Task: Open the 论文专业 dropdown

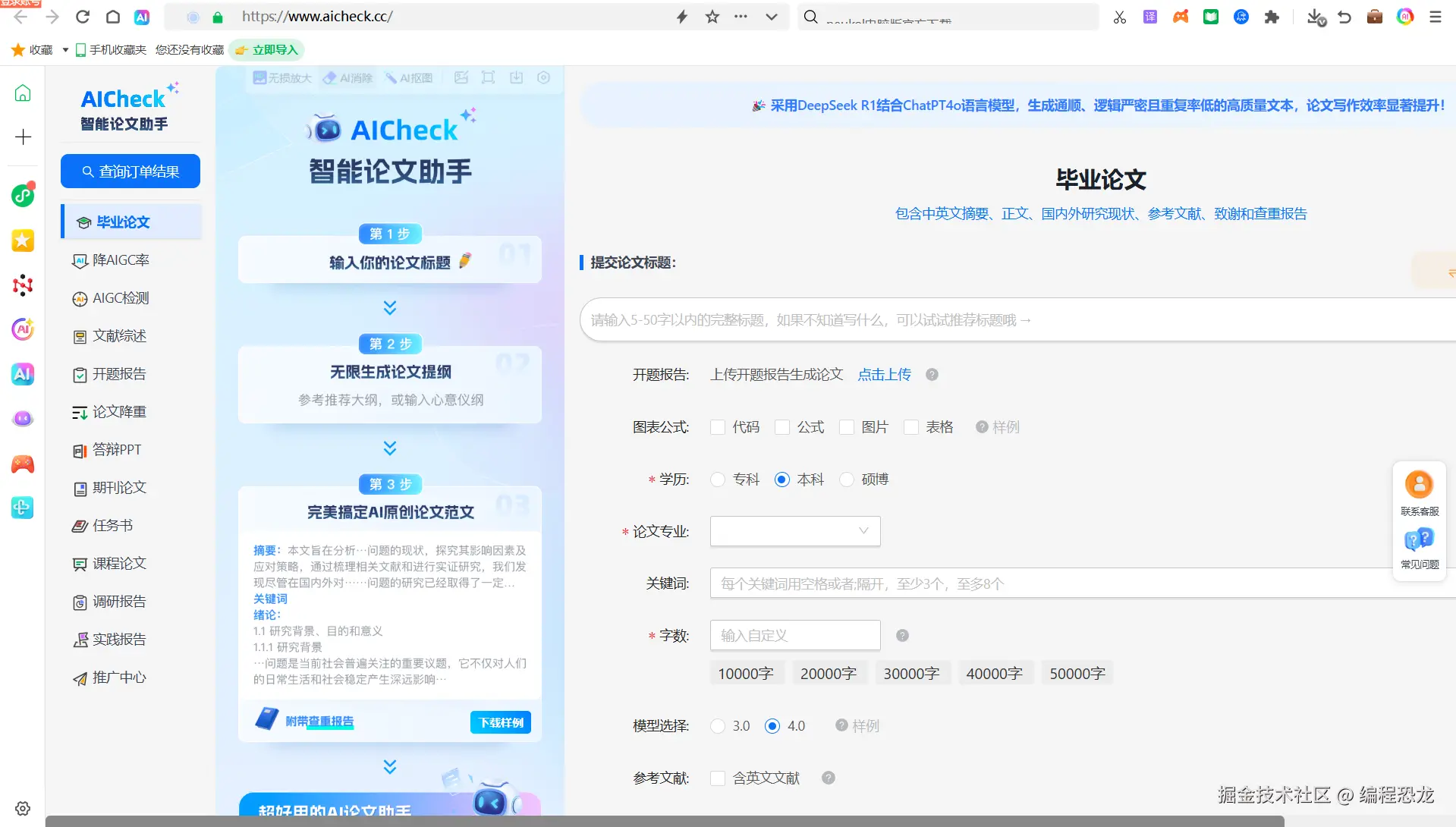Action: (x=795, y=531)
